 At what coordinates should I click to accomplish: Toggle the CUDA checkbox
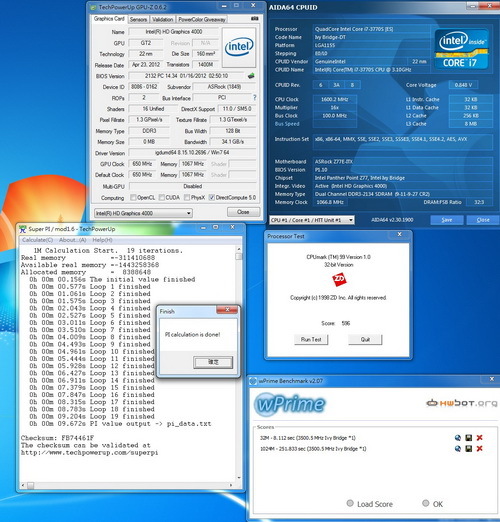[x=162, y=197]
